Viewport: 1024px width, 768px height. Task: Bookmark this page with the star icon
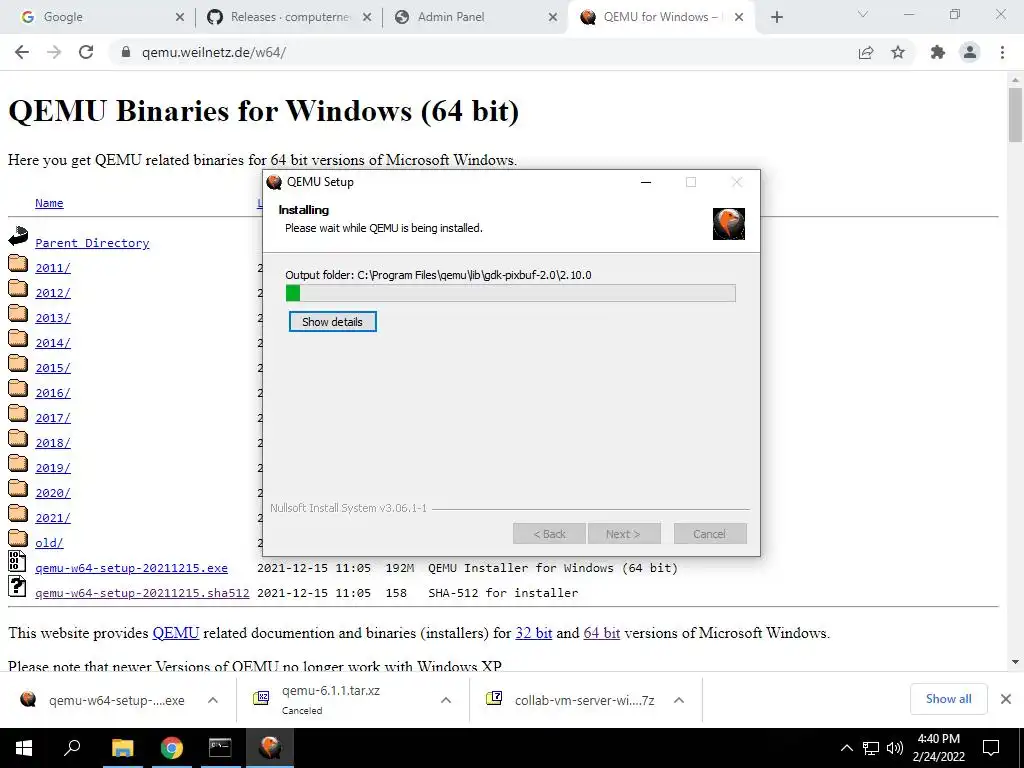click(x=898, y=52)
